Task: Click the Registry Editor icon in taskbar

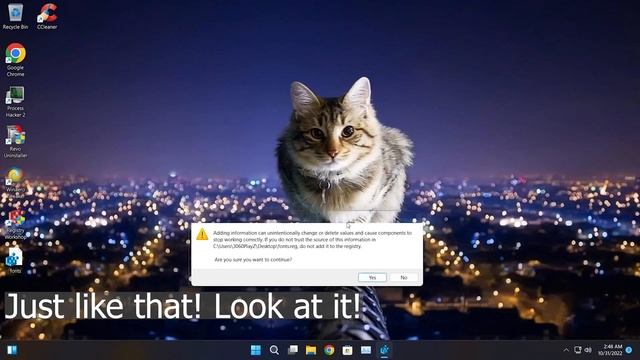Action: tap(384, 350)
